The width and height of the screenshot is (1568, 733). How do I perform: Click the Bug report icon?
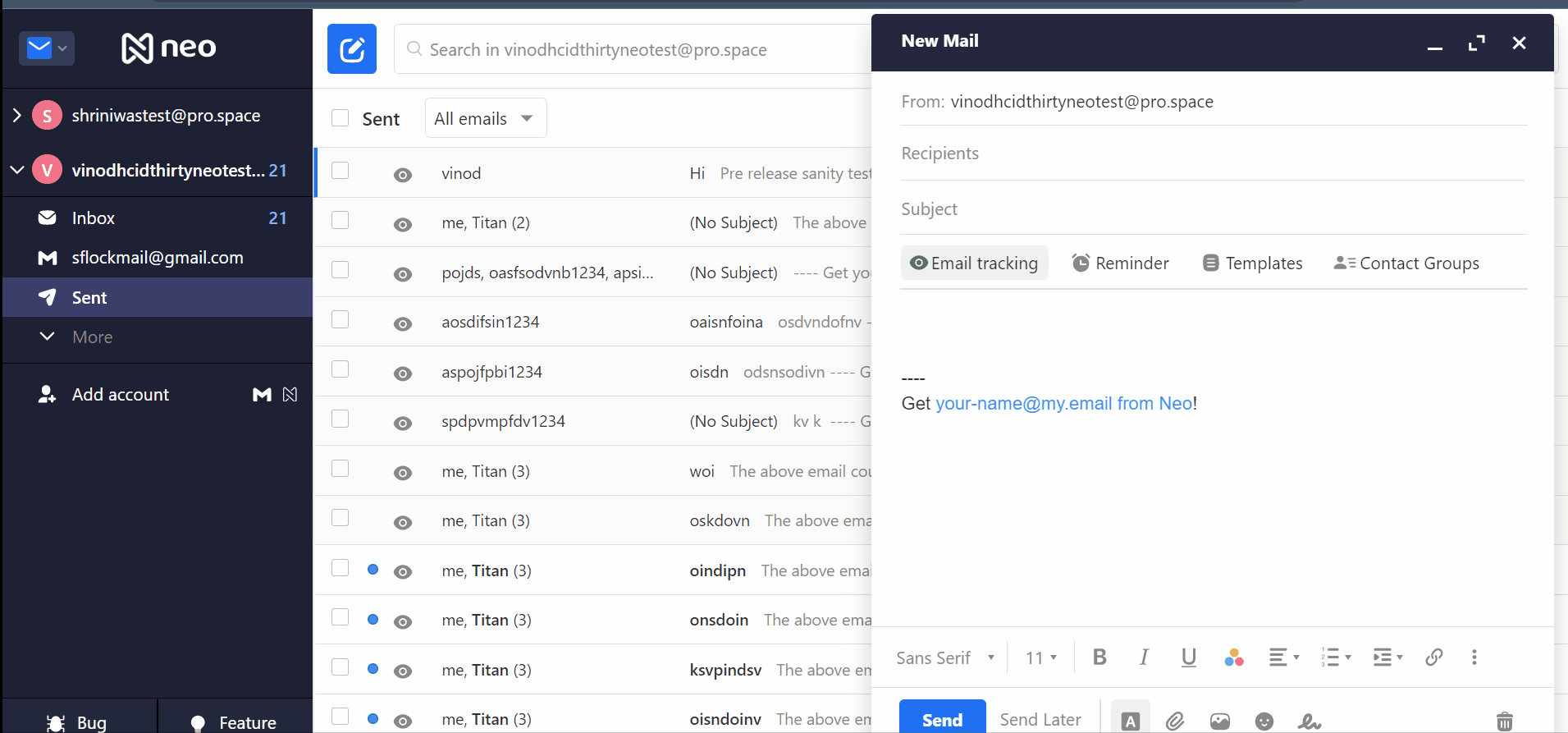56,723
